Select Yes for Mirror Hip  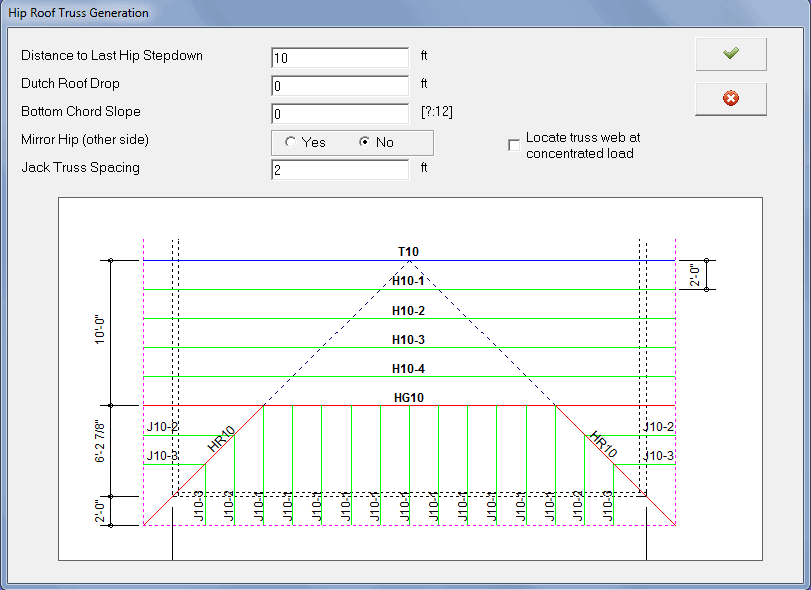pyautogui.click(x=291, y=142)
